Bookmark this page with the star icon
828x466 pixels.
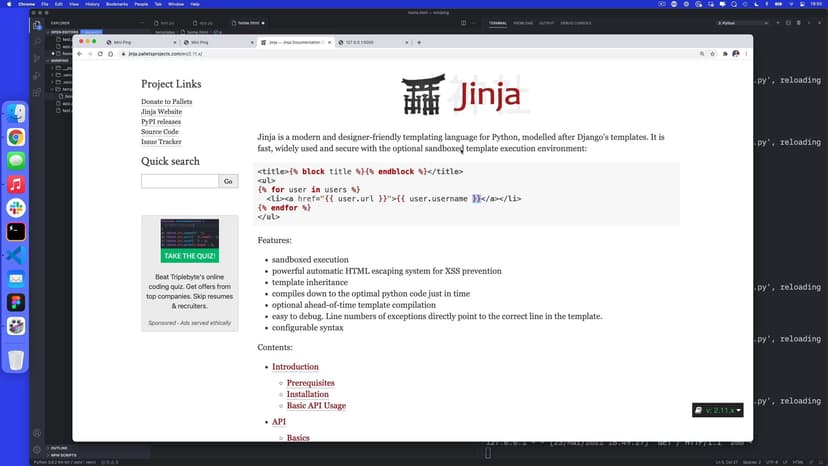coord(713,54)
